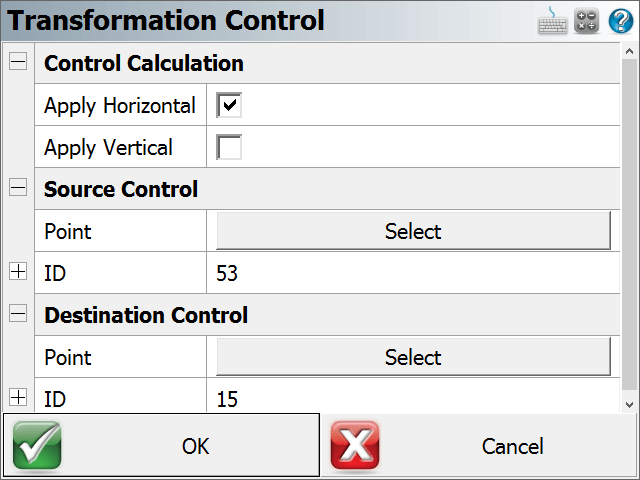The height and width of the screenshot is (480, 640).
Task: Select a Source Control point
Action: (413, 231)
